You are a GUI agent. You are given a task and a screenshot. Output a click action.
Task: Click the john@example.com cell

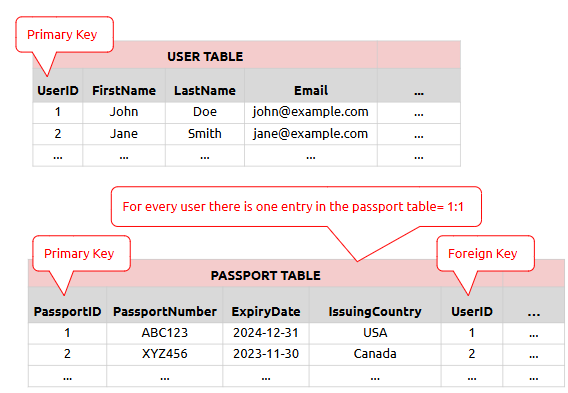coord(311,113)
